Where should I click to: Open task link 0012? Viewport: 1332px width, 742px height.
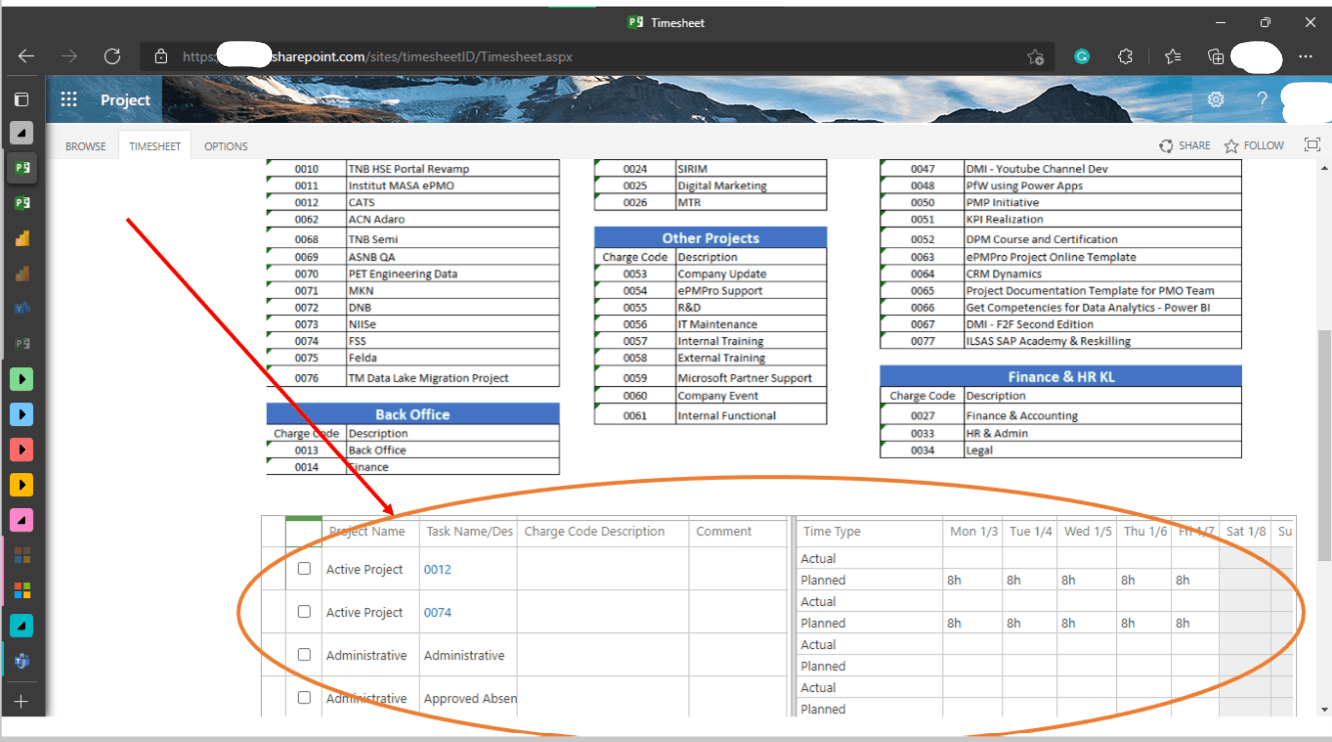click(437, 569)
